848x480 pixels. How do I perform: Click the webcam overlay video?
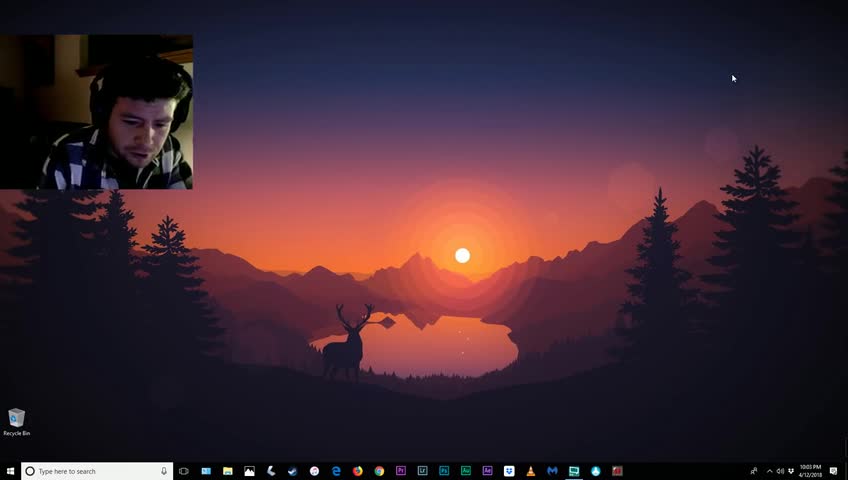pos(96,112)
